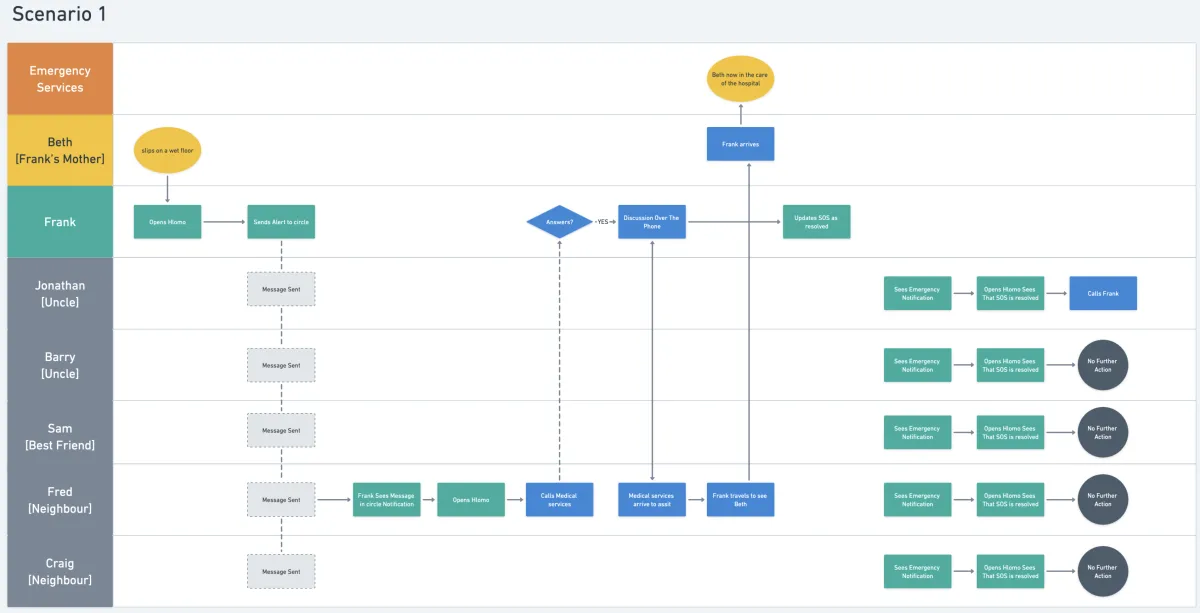Click the 'Frank arrives' box
This screenshot has height=613, width=1200.
tap(741, 144)
